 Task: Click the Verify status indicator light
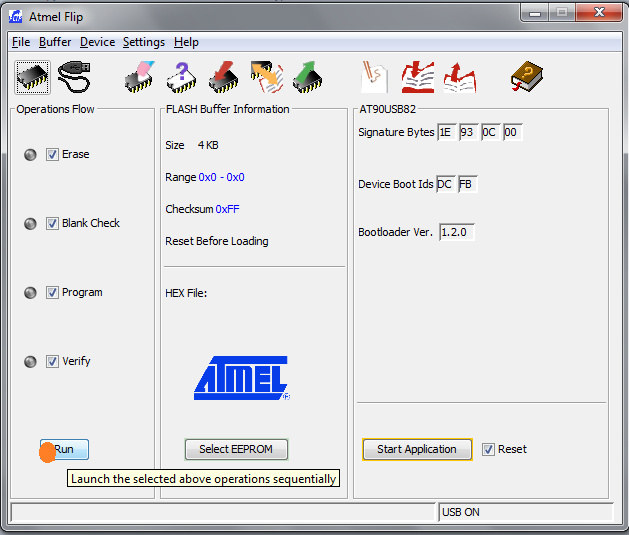(x=30, y=361)
